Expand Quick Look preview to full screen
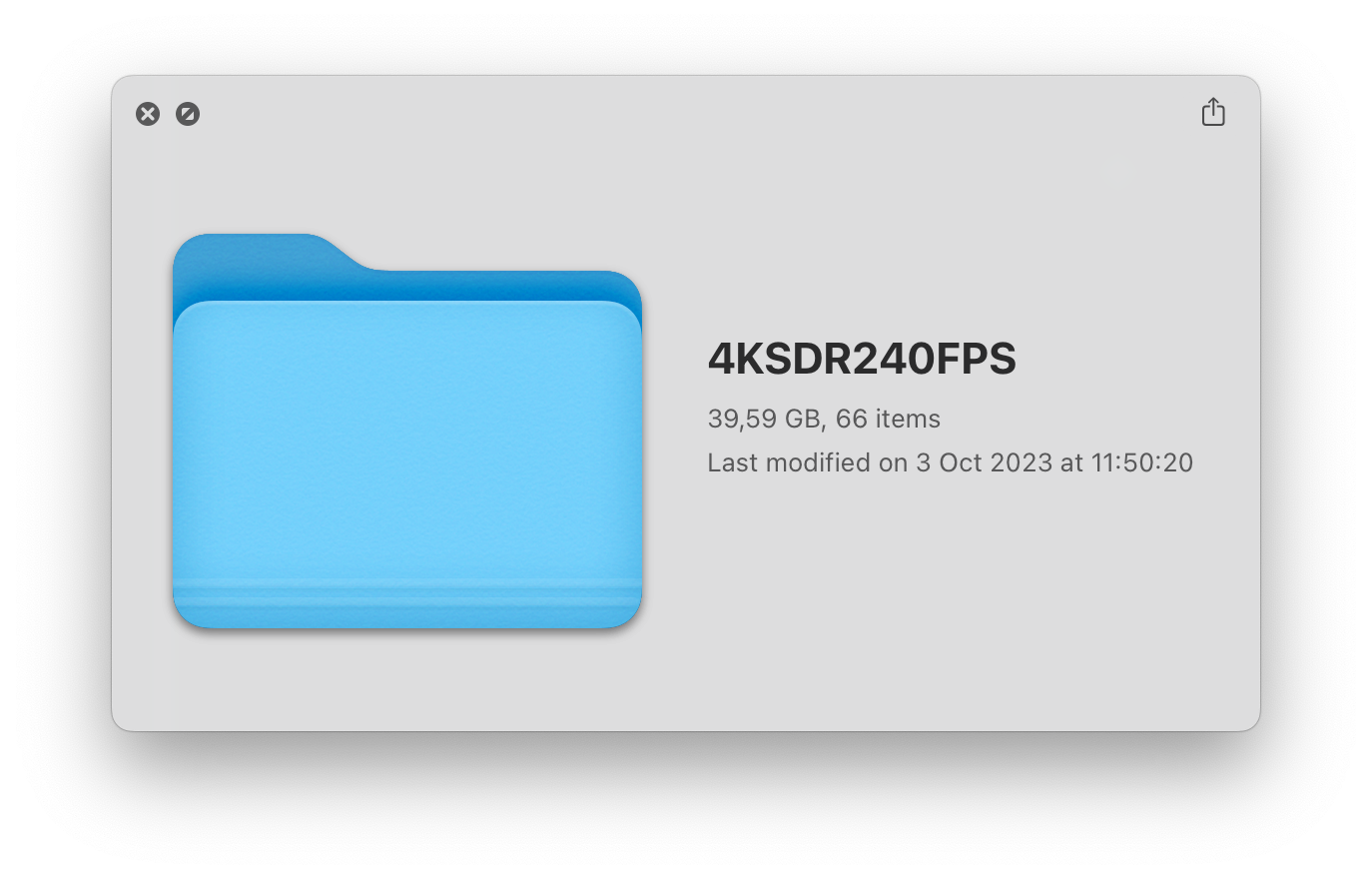1372x879 pixels. click(188, 114)
